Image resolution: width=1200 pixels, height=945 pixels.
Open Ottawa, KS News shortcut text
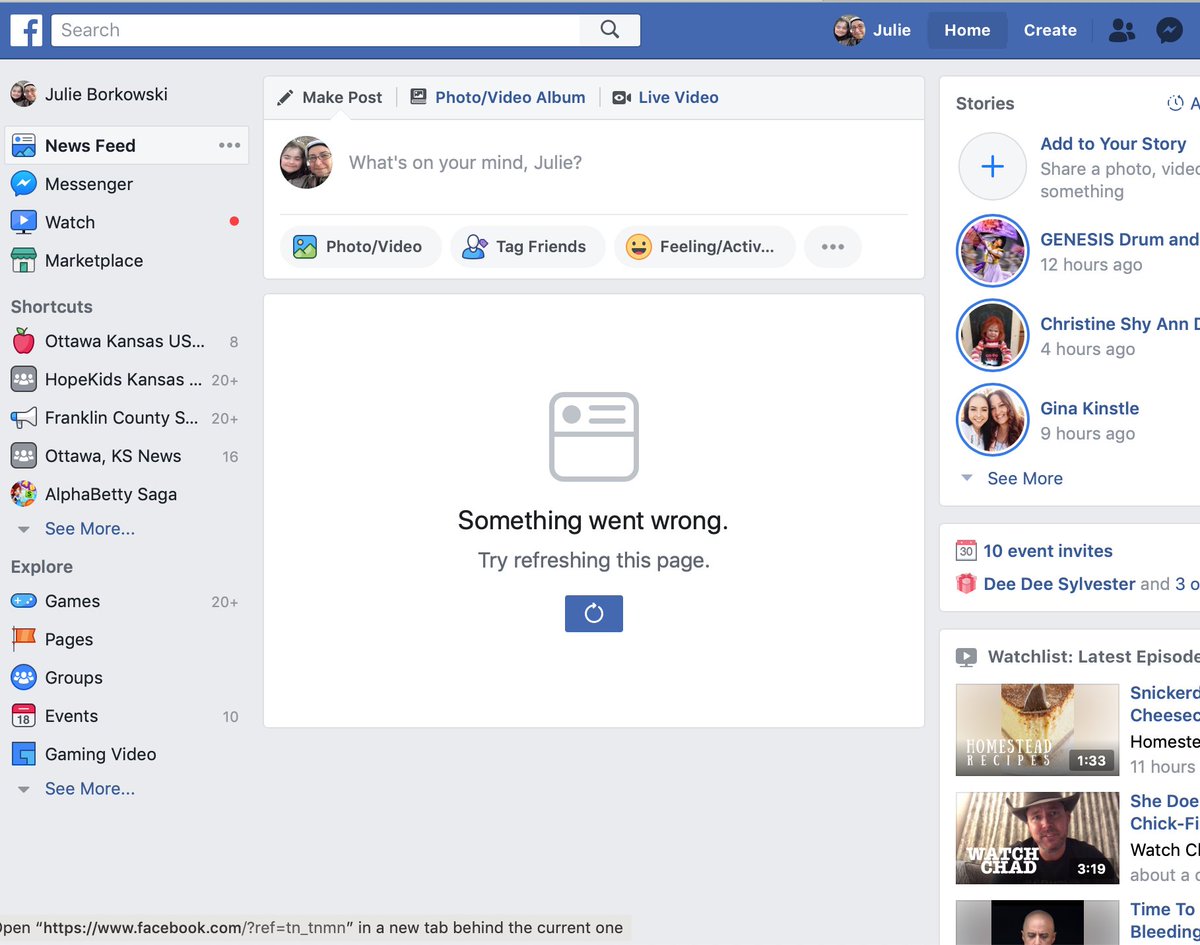coord(113,456)
